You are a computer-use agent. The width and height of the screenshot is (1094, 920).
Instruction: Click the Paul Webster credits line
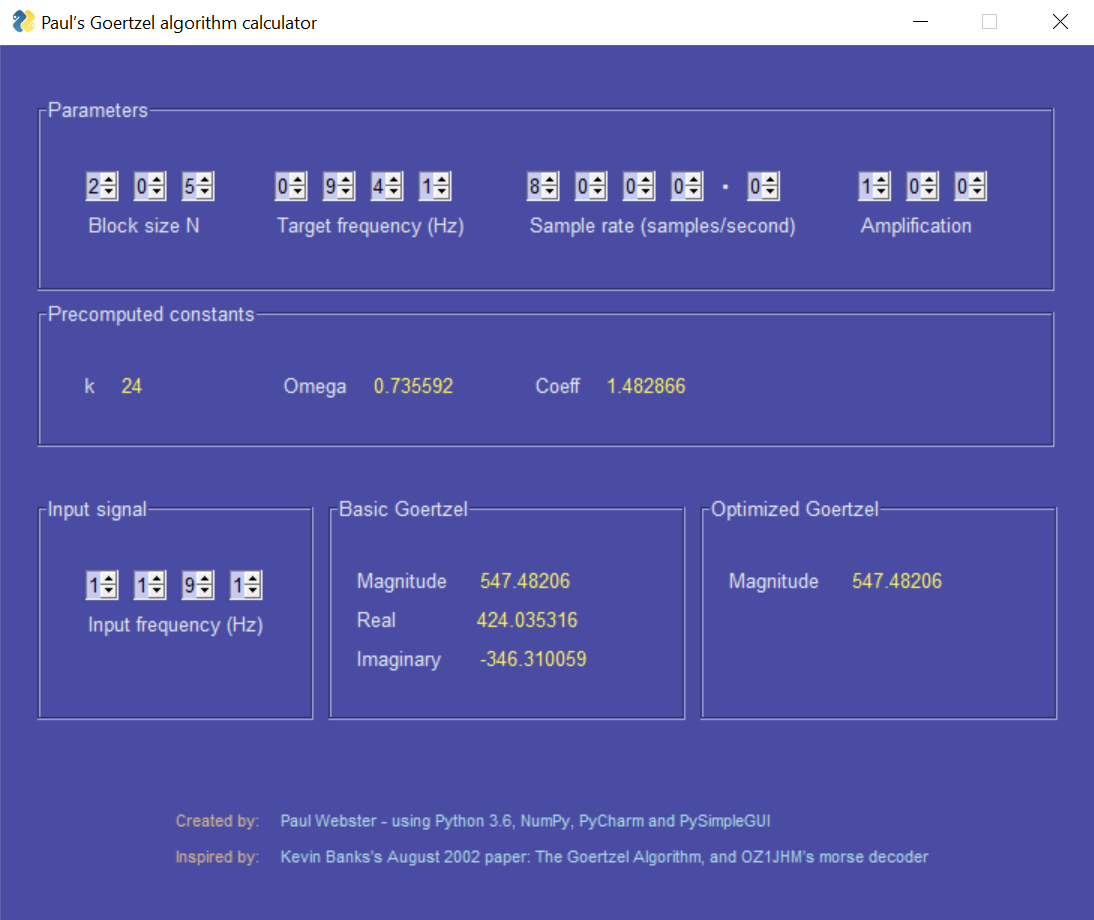[525, 821]
